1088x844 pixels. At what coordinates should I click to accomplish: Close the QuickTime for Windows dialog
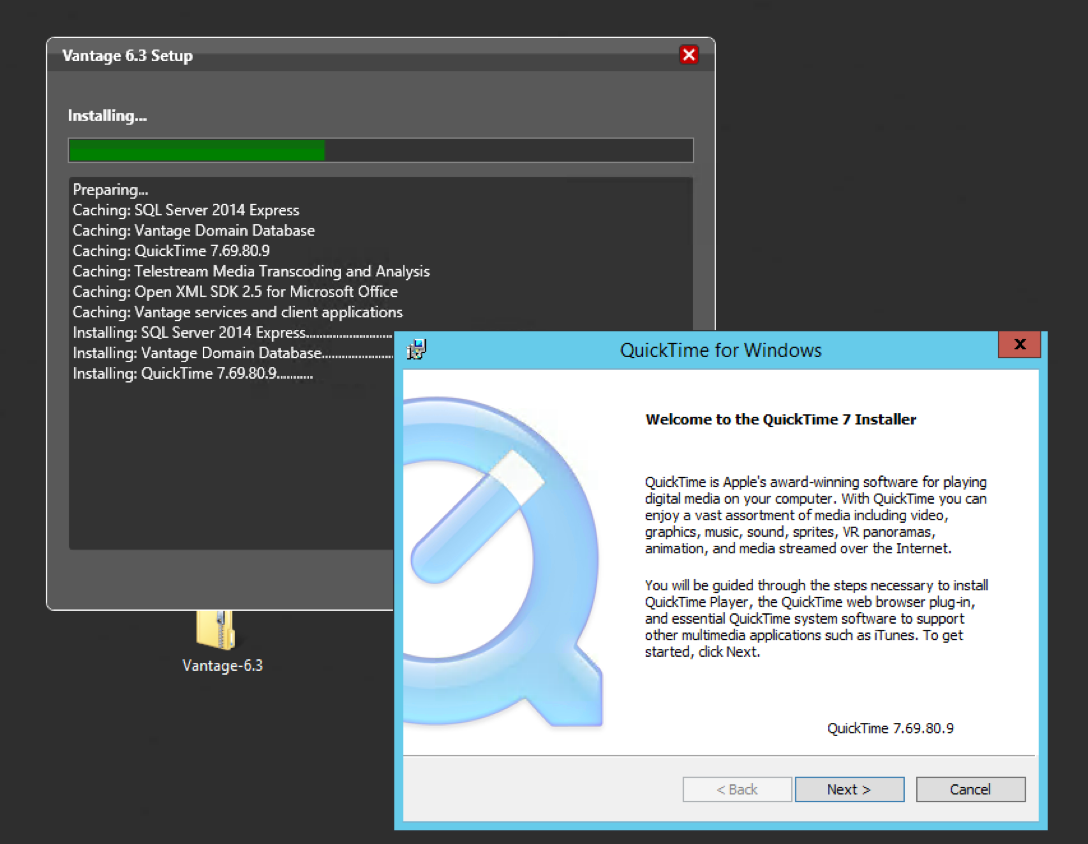coord(1019,344)
